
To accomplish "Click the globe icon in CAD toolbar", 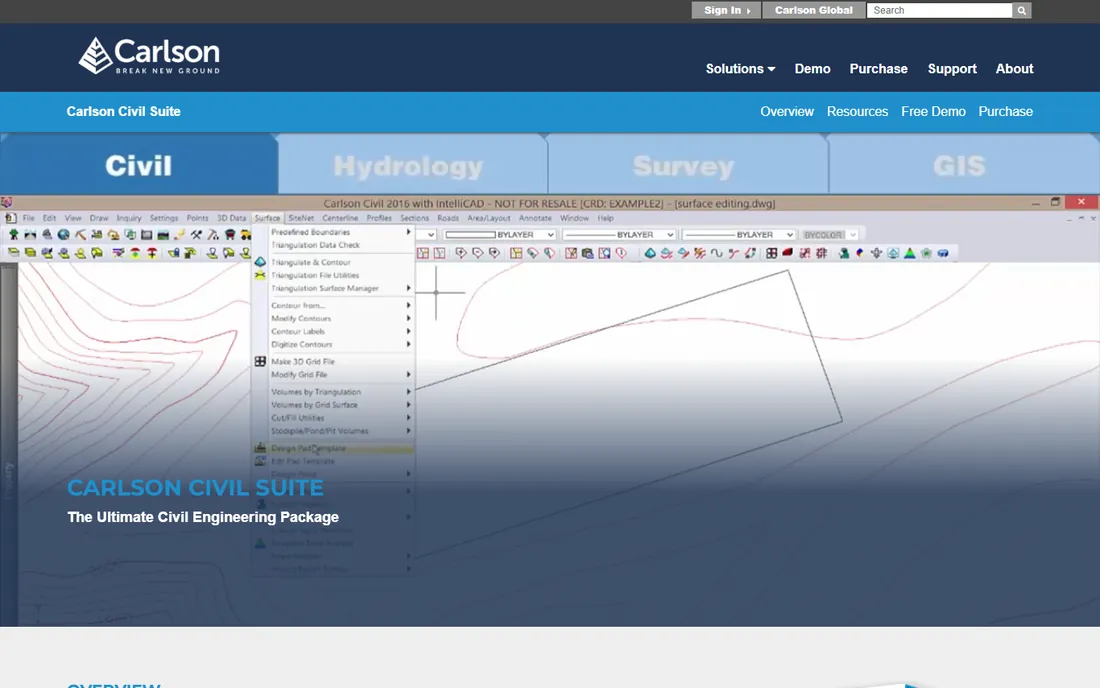I will [x=63, y=234].
